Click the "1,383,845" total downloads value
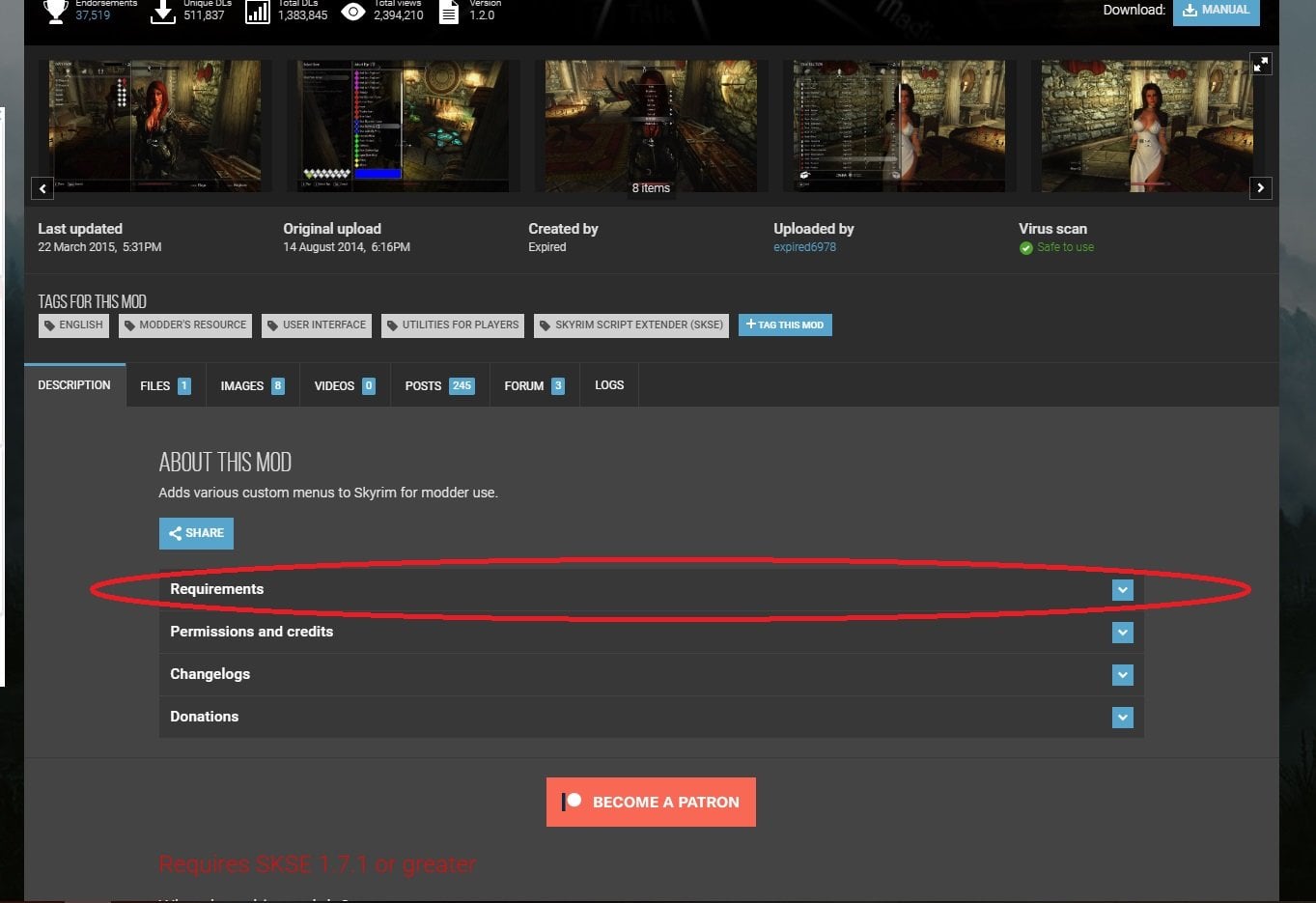 tap(303, 15)
